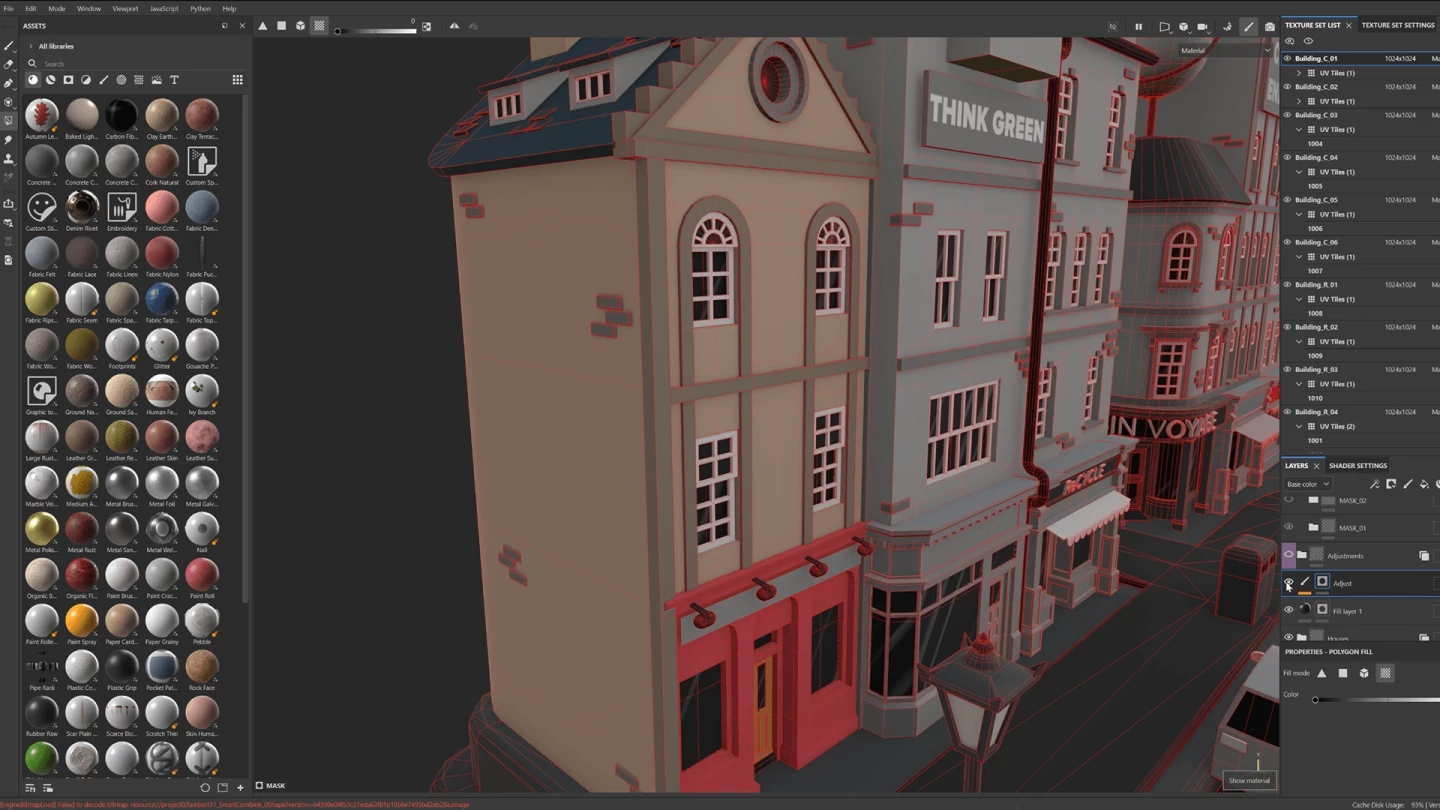Hide the Fill layer 1 layer
Screen dimensions: 1440x810
tap(1288, 610)
